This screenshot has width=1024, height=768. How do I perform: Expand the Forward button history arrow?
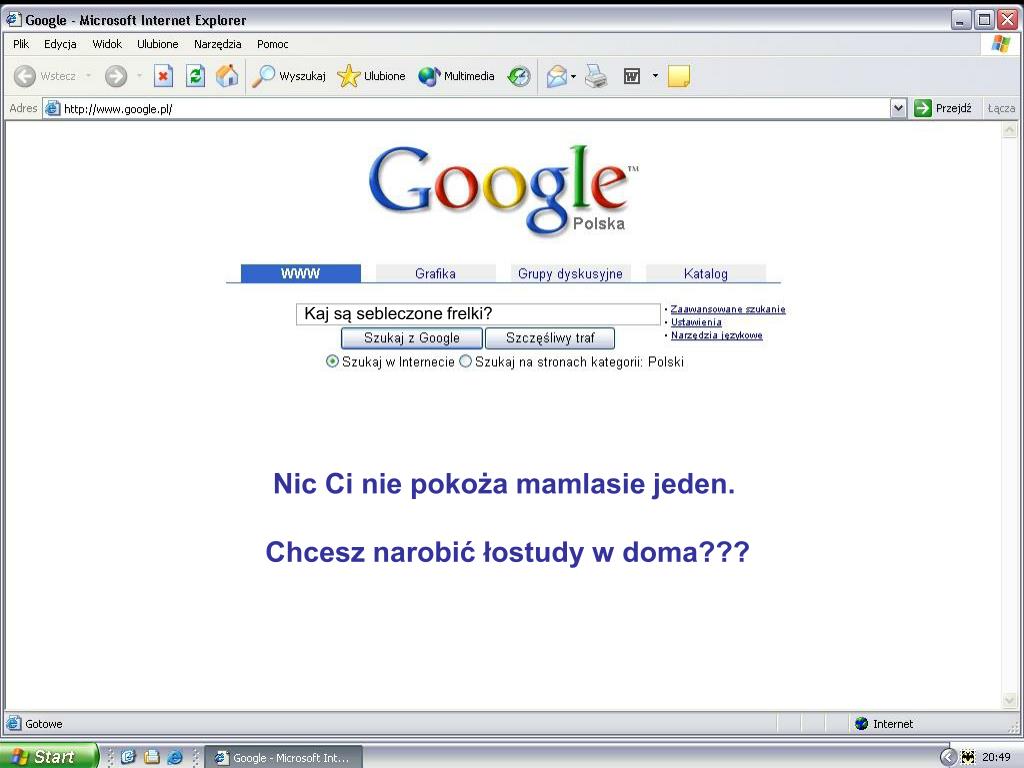point(139,76)
